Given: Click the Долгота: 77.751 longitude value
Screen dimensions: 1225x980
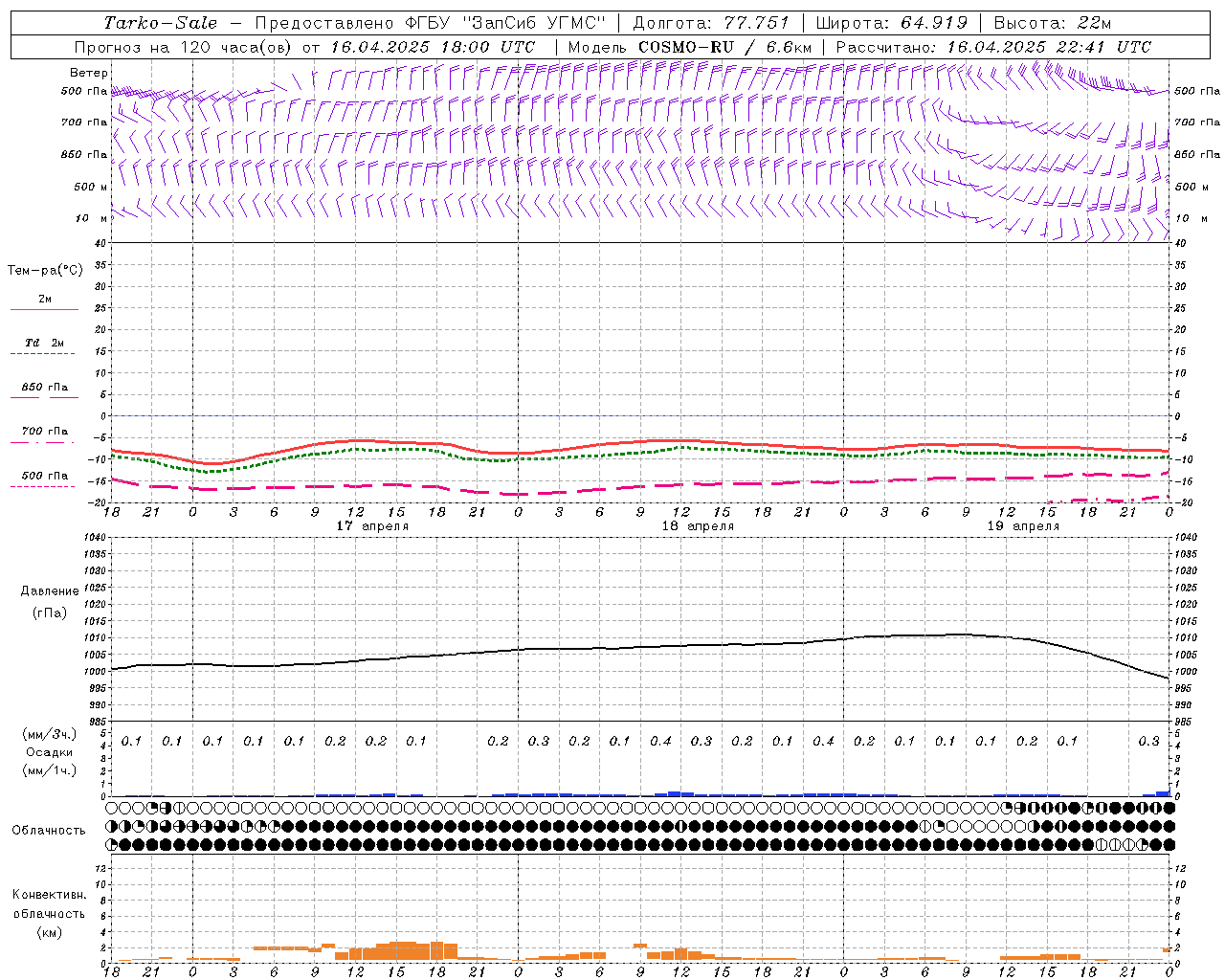Looking at the screenshot, I should pos(710,23).
